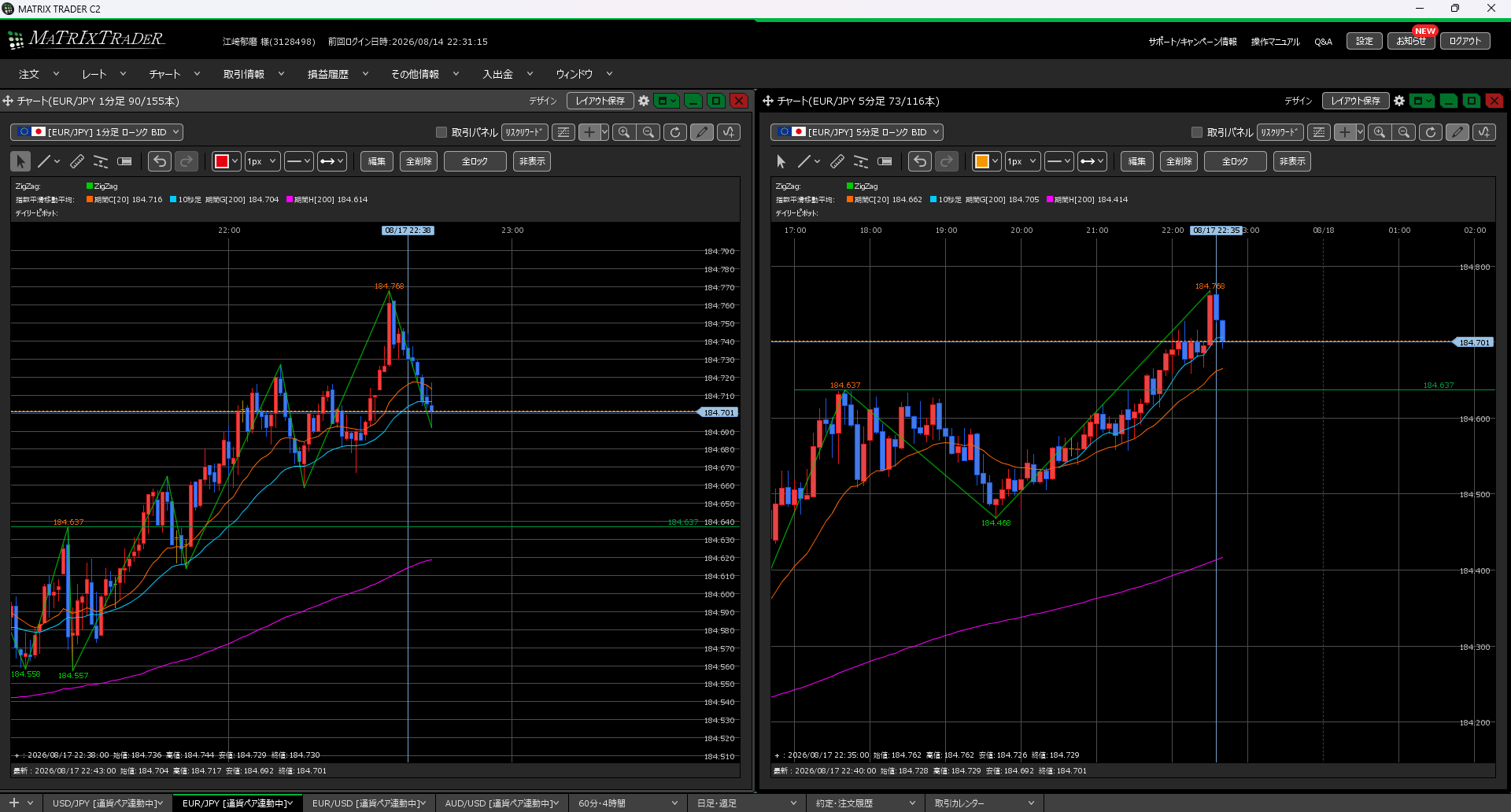
Task: Pick the ruler measure tool in 1-minute chart
Action: (x=77, y=161)
